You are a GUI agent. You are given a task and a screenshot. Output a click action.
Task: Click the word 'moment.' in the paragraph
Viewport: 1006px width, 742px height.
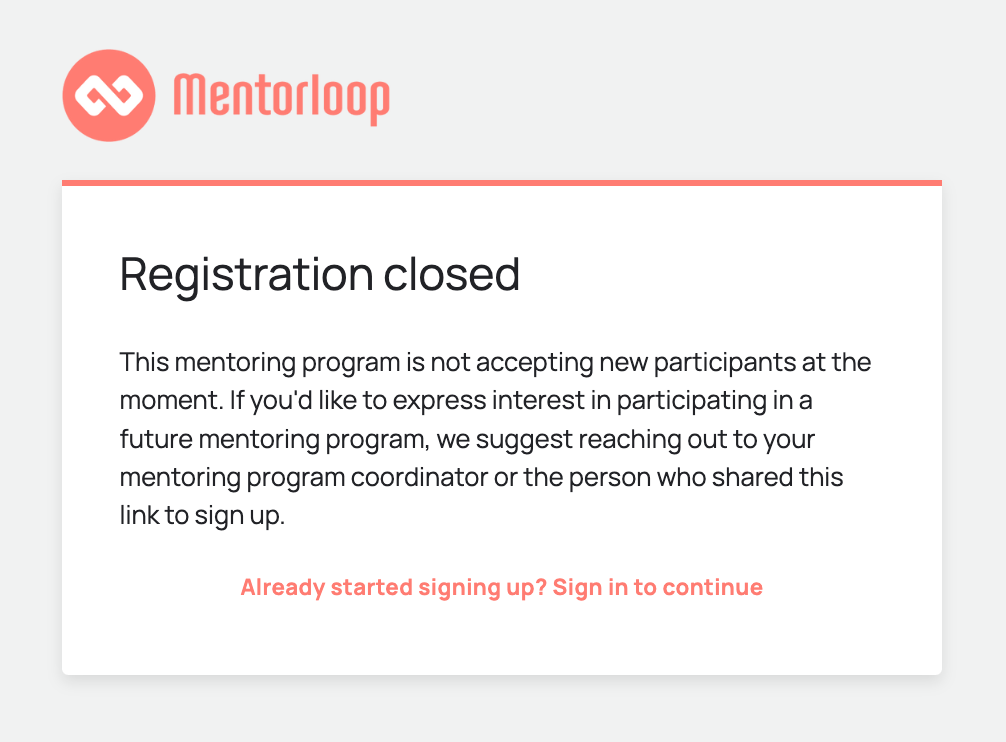[163, 401]
